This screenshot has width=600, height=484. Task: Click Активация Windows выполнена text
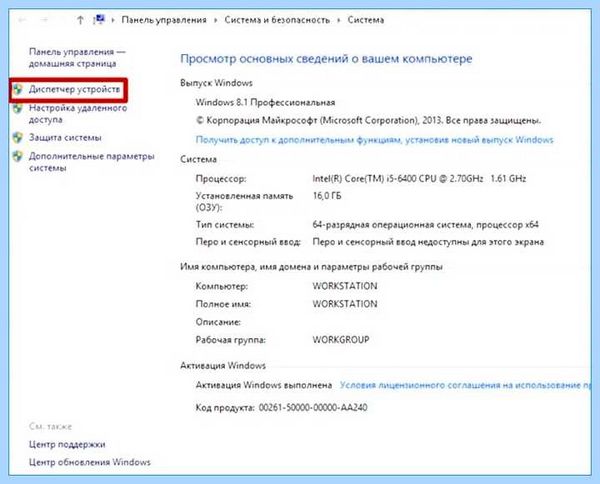tap(264, 385)
